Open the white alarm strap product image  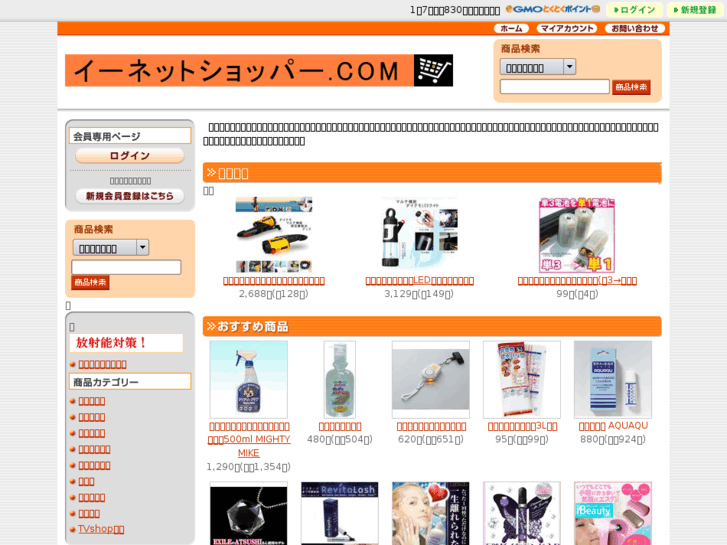coord(431,380)
